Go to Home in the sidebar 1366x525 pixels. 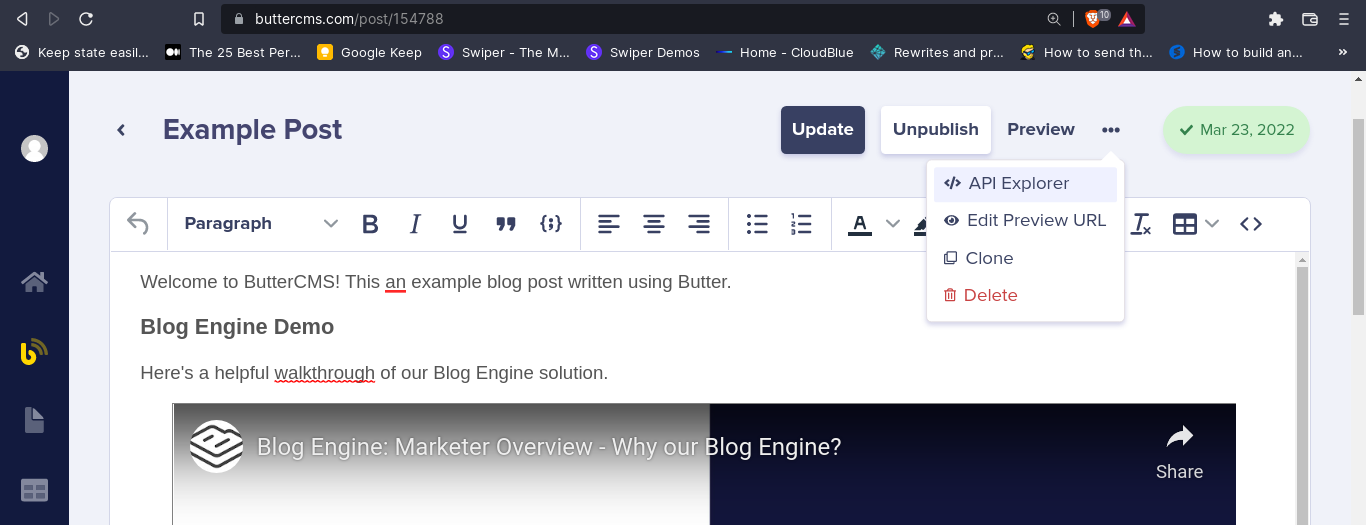click(35, 282)
